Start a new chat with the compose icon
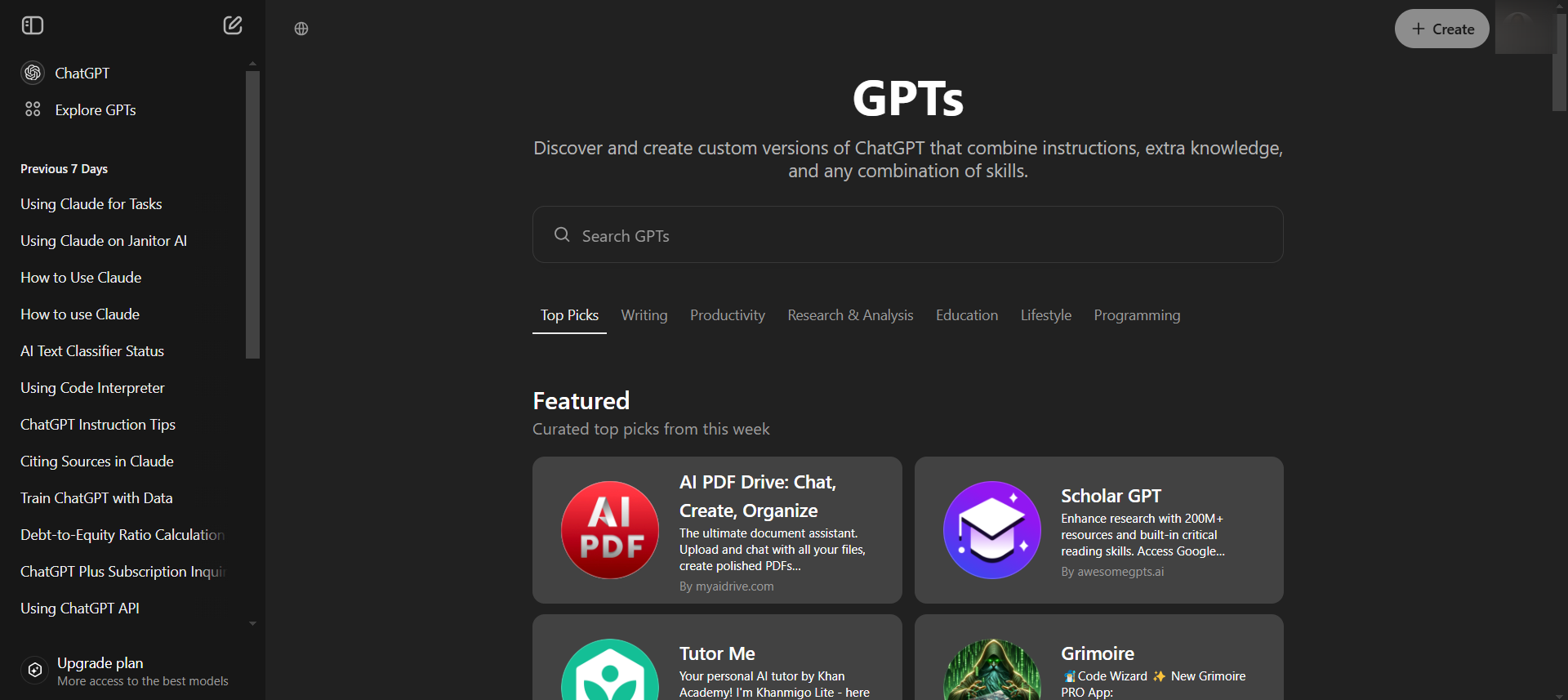This screenshot has height=700, width=1568. 233,25
